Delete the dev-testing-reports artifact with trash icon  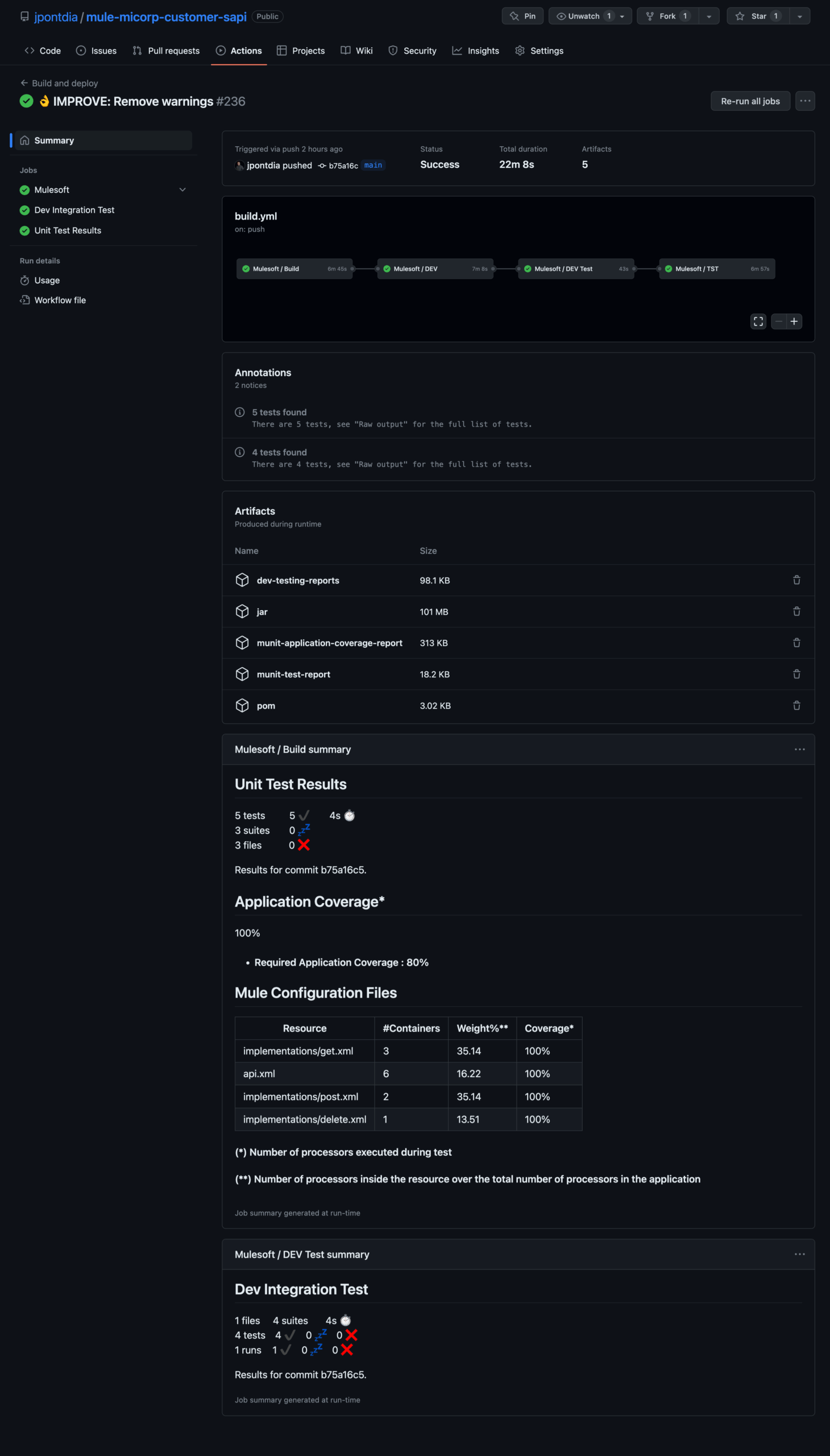coord(796,580)
